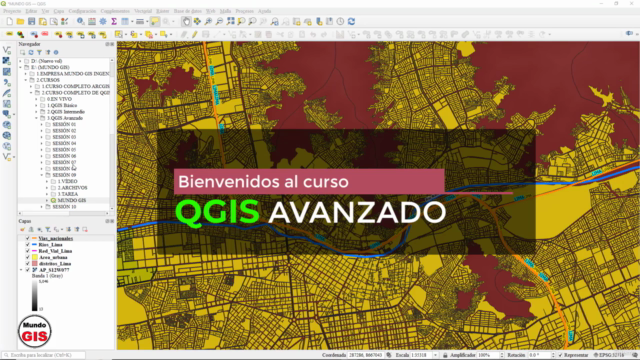Click Add Vector Layer sidebar icon
640x360 pixels.
(x=7, y=50)
